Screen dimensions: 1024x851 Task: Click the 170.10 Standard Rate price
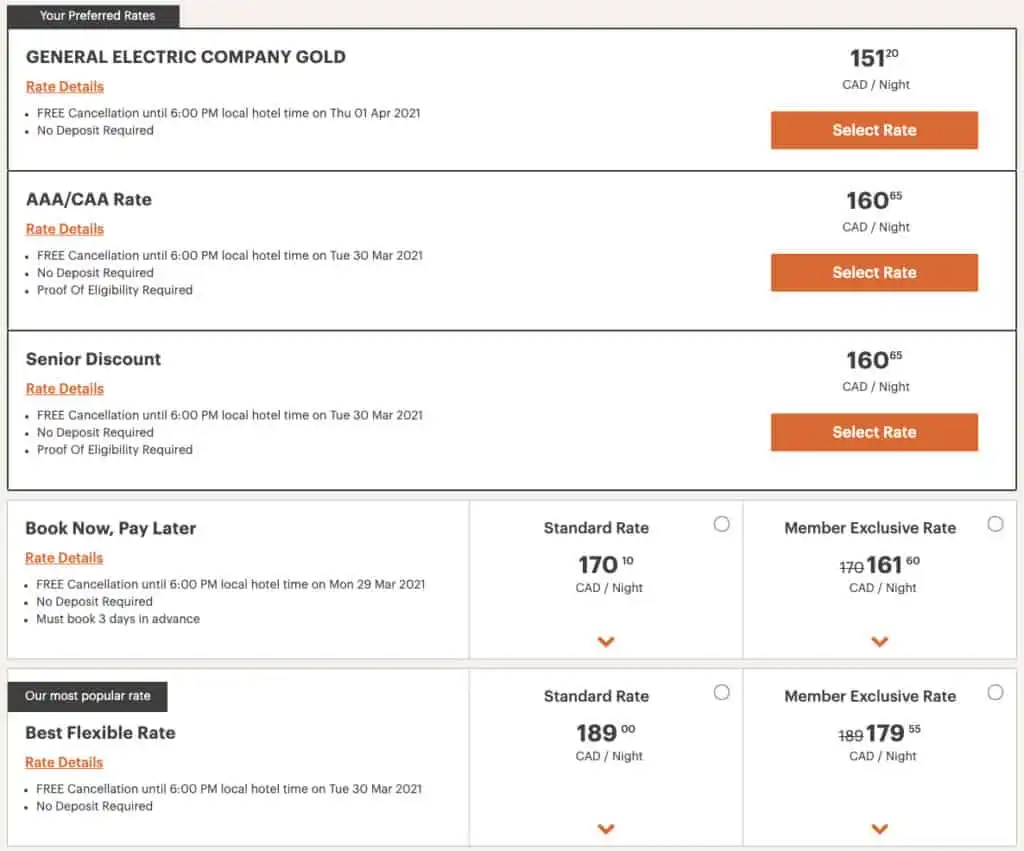605,566
